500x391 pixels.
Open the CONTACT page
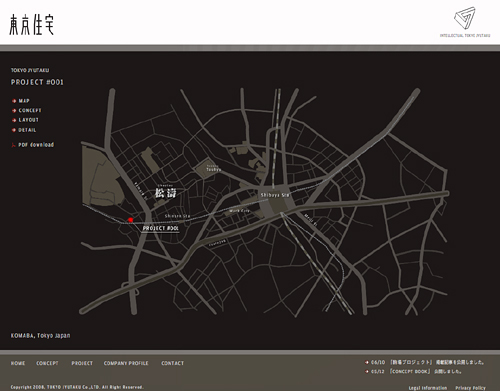coord(172,363)
